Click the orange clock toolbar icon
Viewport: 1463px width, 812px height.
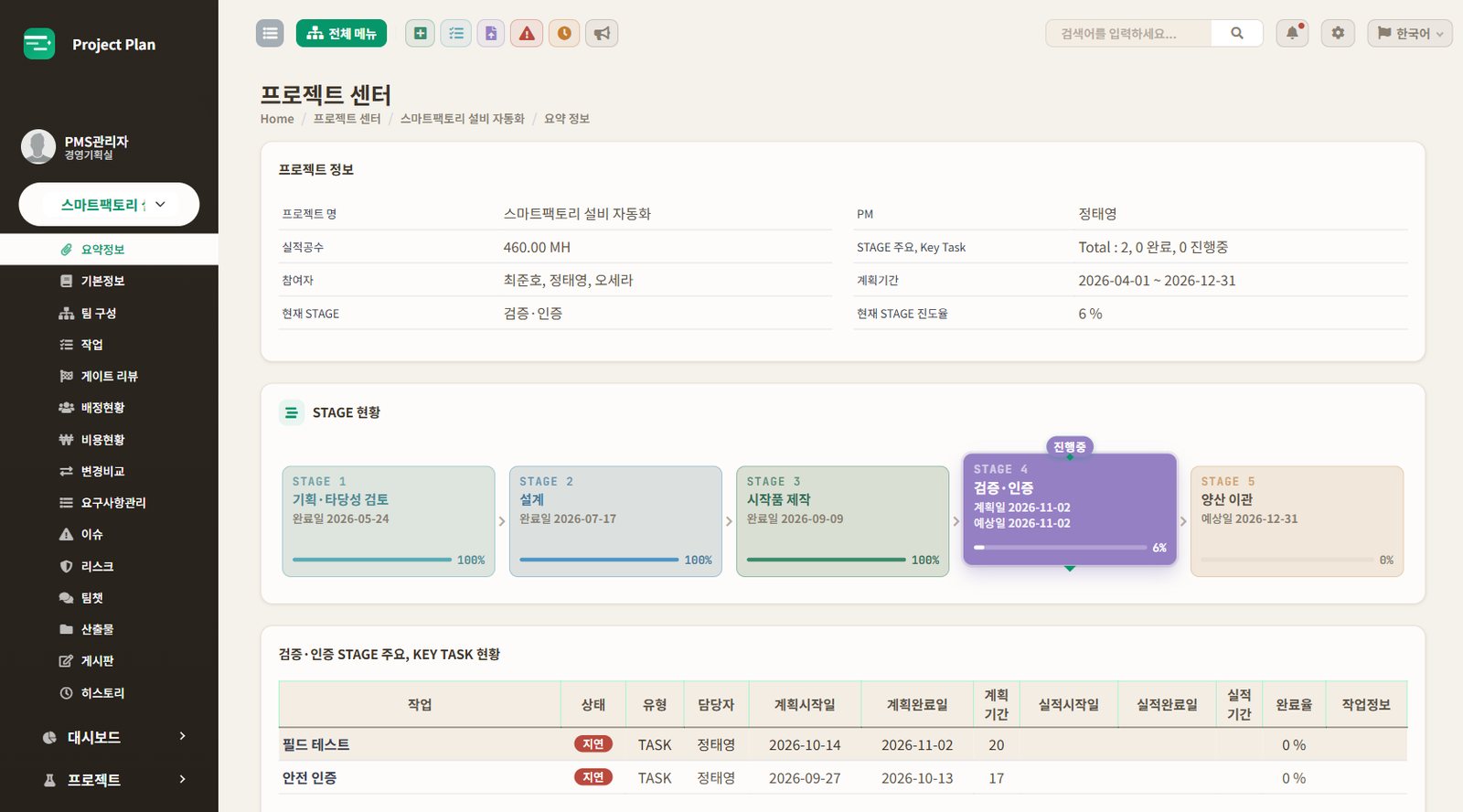pyautogui.click(x=564, y=33)
